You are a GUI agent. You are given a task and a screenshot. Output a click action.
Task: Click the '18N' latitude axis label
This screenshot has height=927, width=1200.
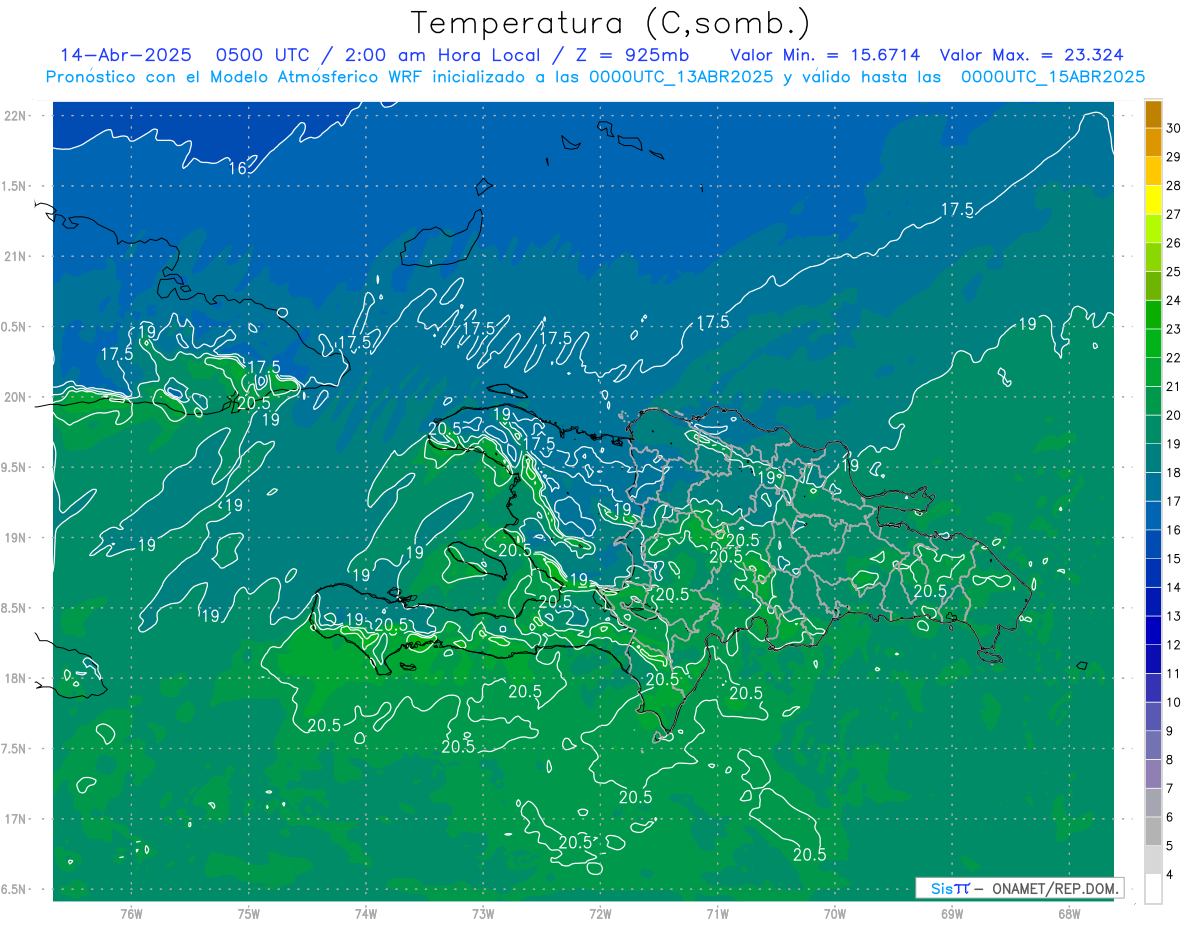click(x=16, y=679)
